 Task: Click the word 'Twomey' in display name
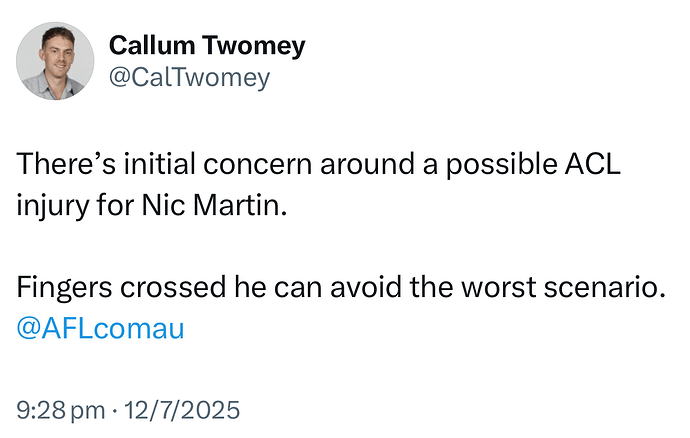(x=254, y=46)
